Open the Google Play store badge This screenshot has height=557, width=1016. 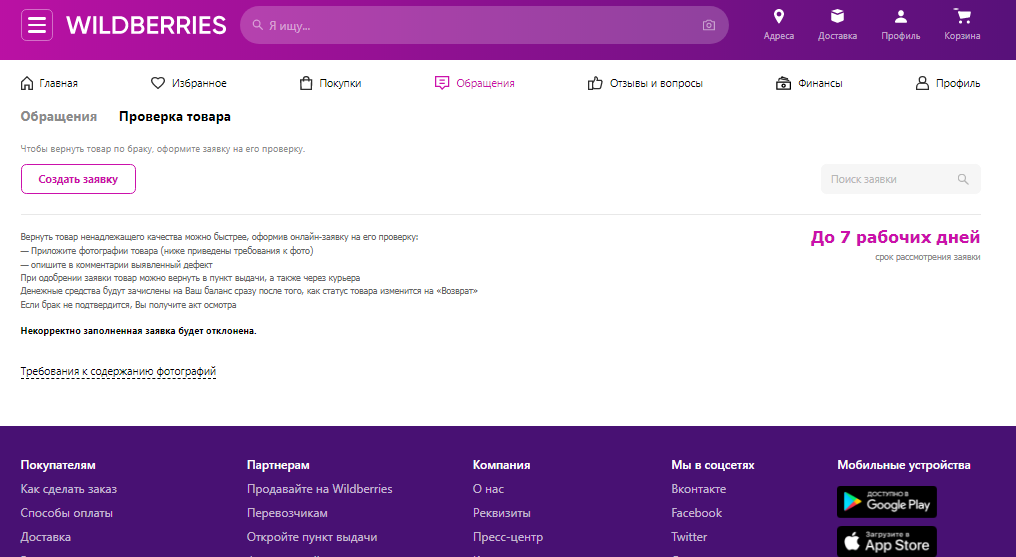click(x=886, y=501)
